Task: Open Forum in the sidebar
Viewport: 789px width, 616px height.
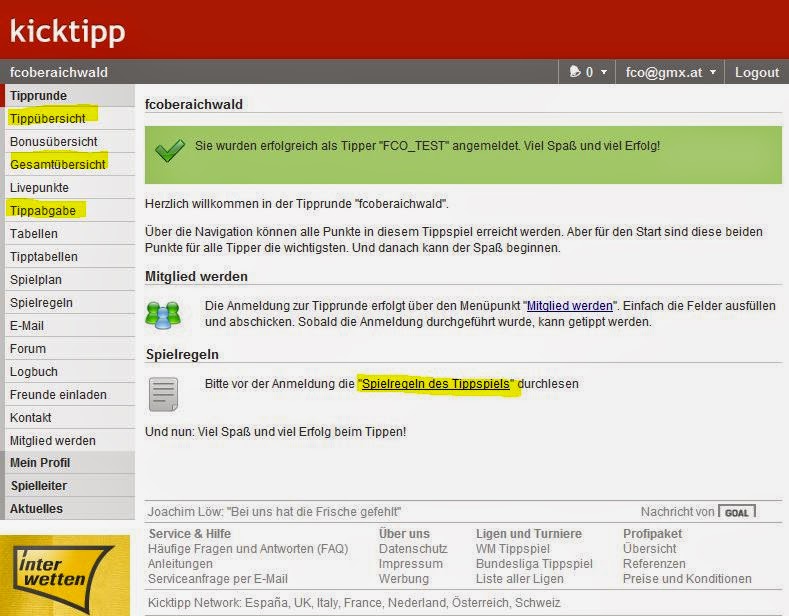Action: click(x=69, y=349)
